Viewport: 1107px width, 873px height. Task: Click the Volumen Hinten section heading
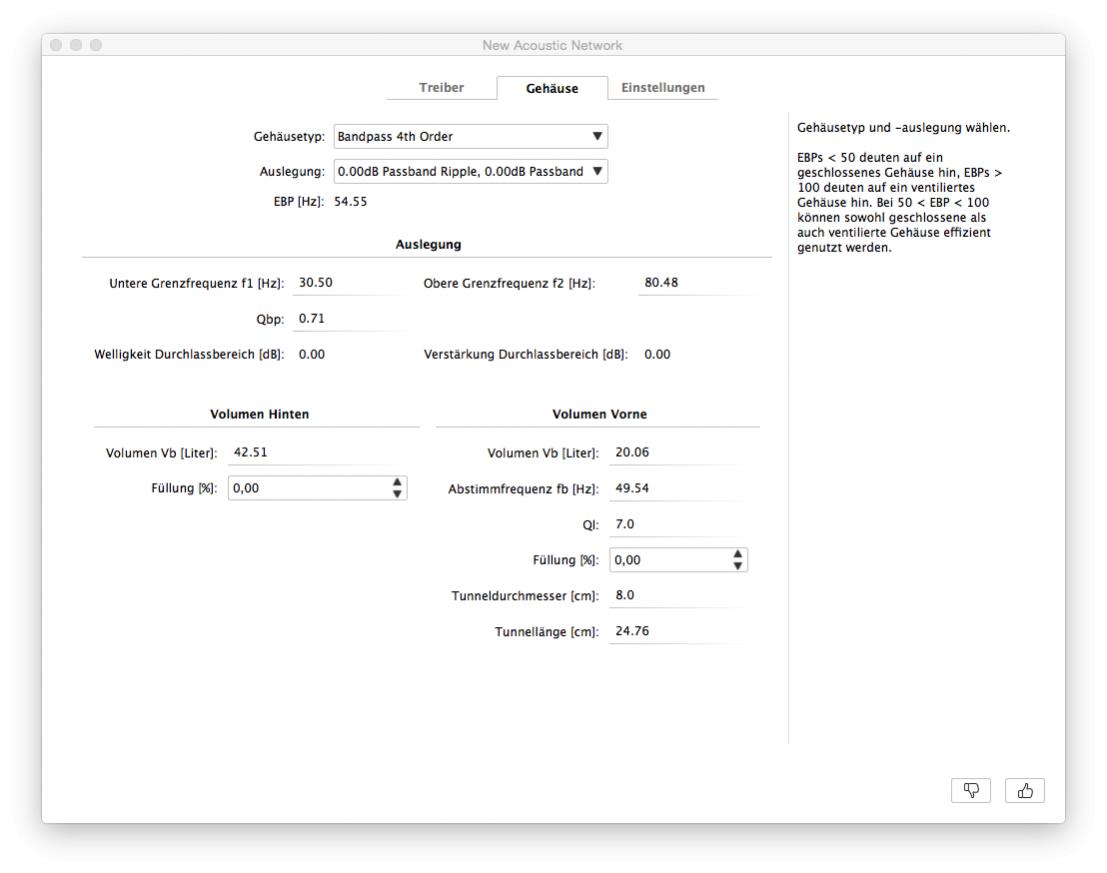[259, 414]
